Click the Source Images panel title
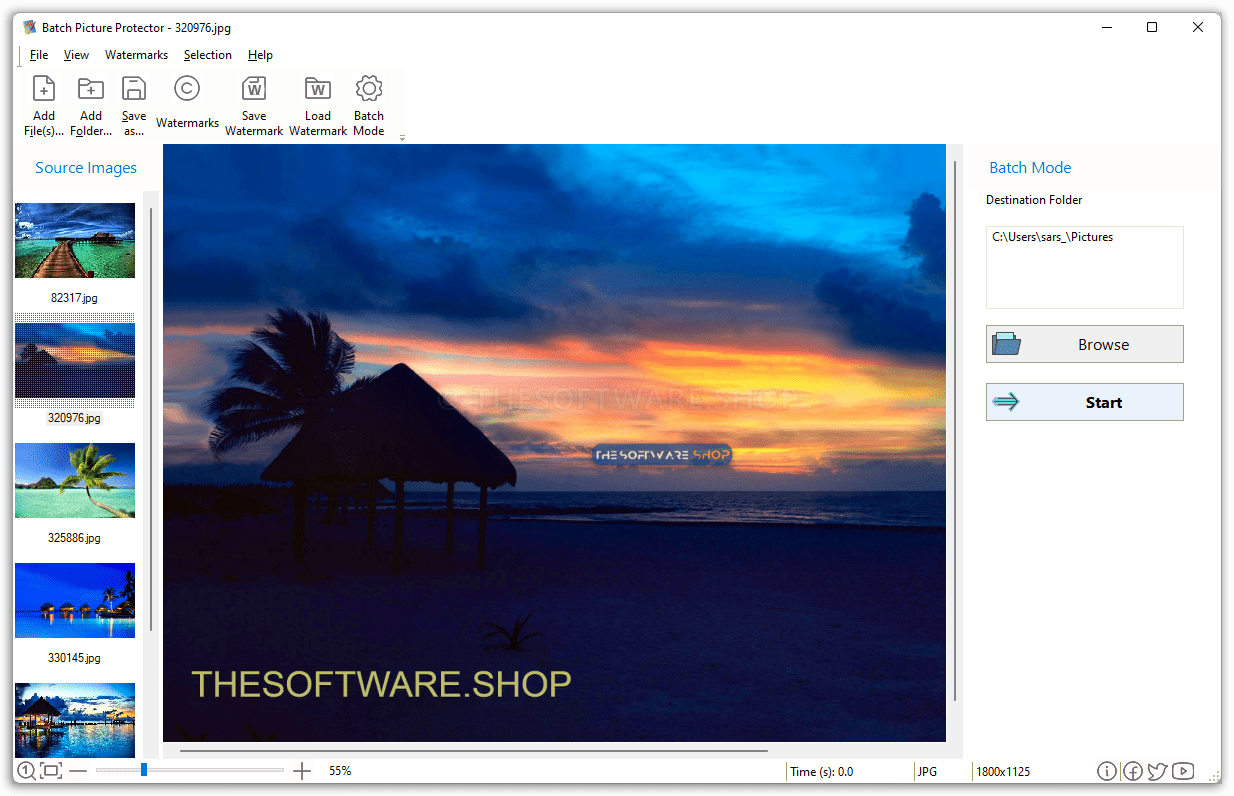 tap(86, 168)
